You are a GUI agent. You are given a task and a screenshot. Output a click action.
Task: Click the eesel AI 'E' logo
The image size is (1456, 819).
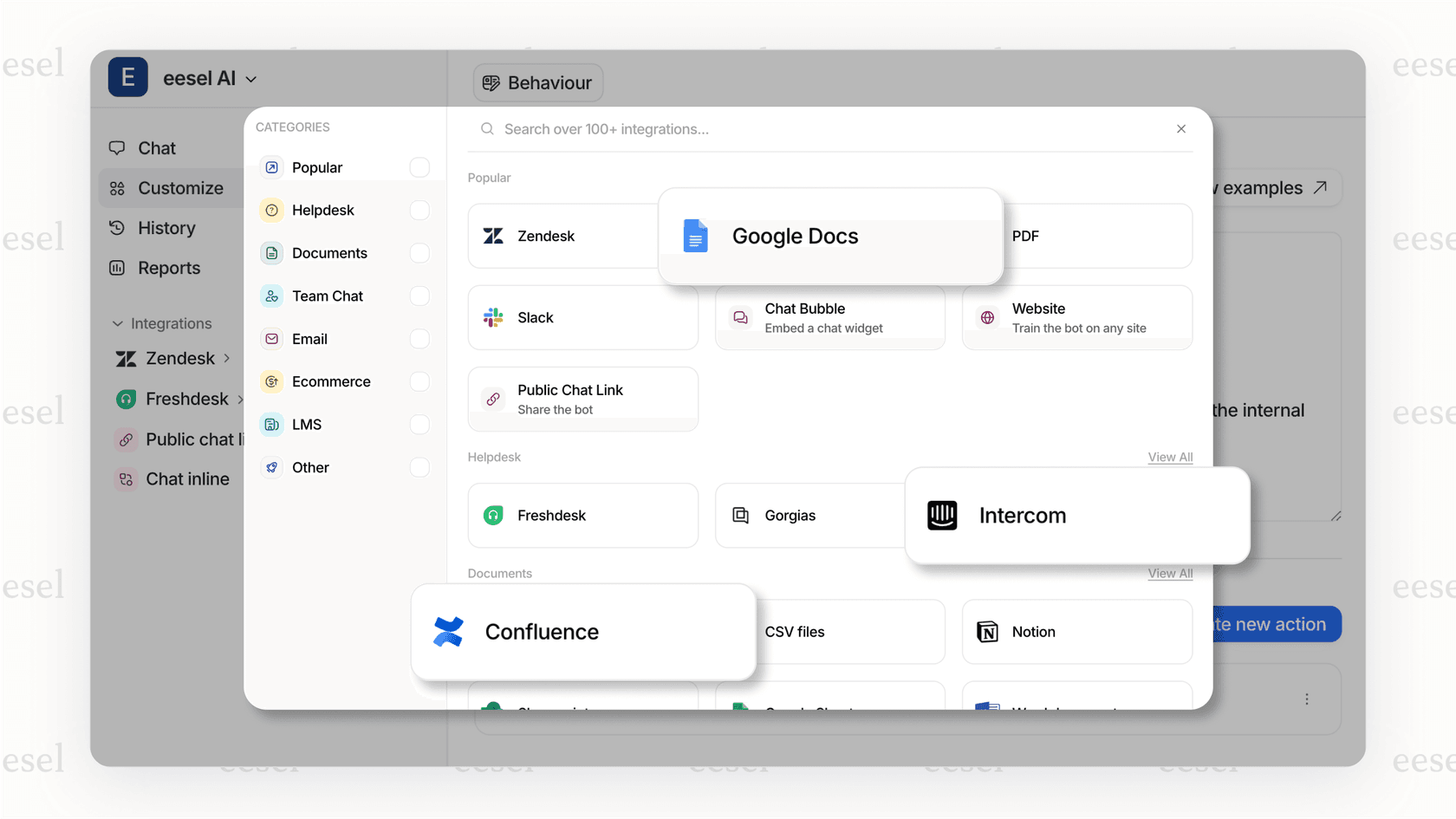127,77
